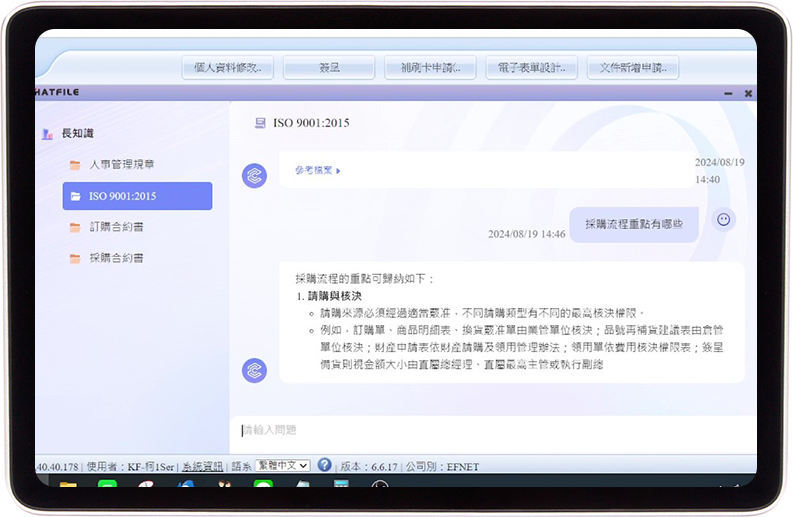
Task: Click the 文件新增申請 button
Action: click(x=632, y=68)
